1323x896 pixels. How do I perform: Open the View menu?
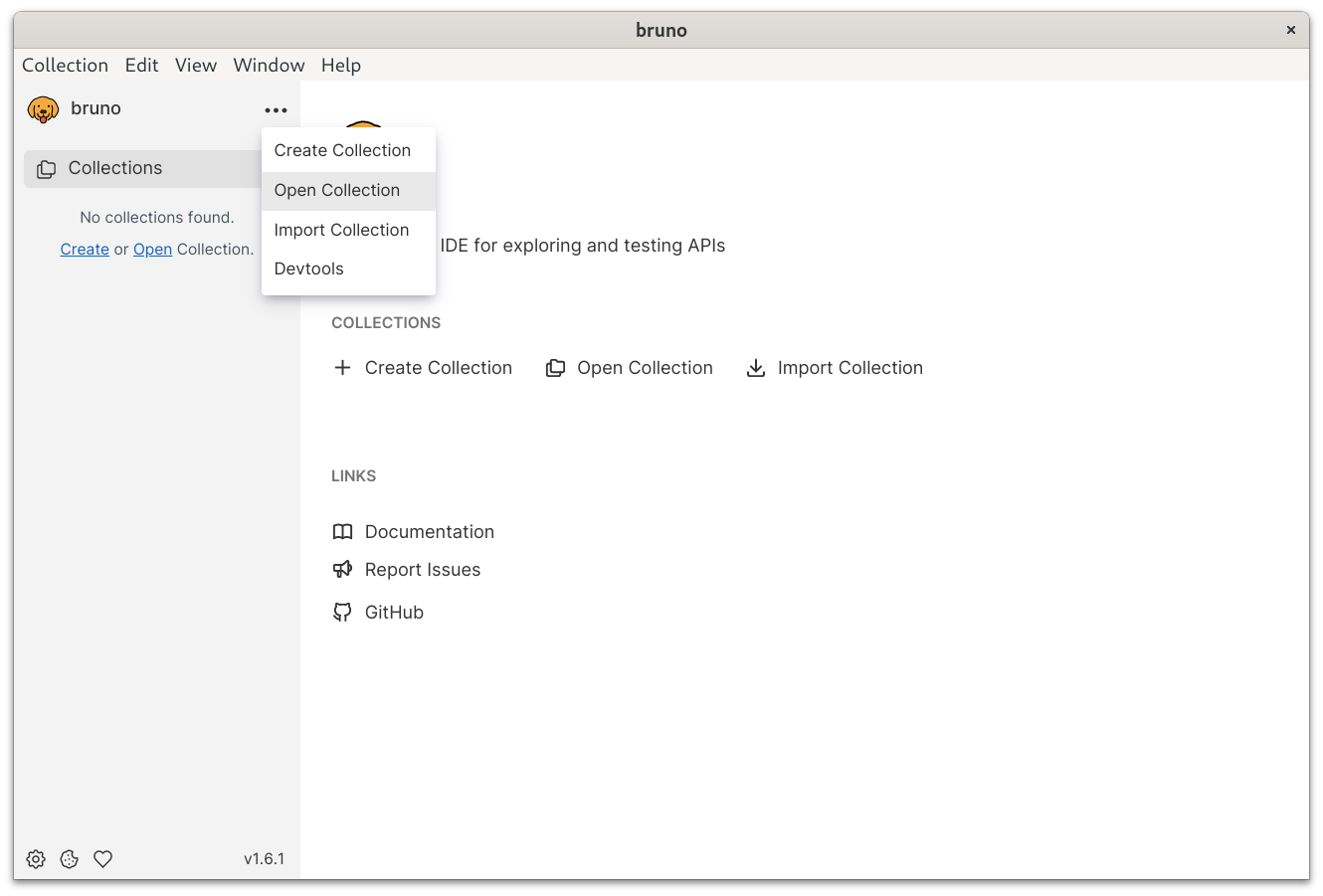pos(196,66)
